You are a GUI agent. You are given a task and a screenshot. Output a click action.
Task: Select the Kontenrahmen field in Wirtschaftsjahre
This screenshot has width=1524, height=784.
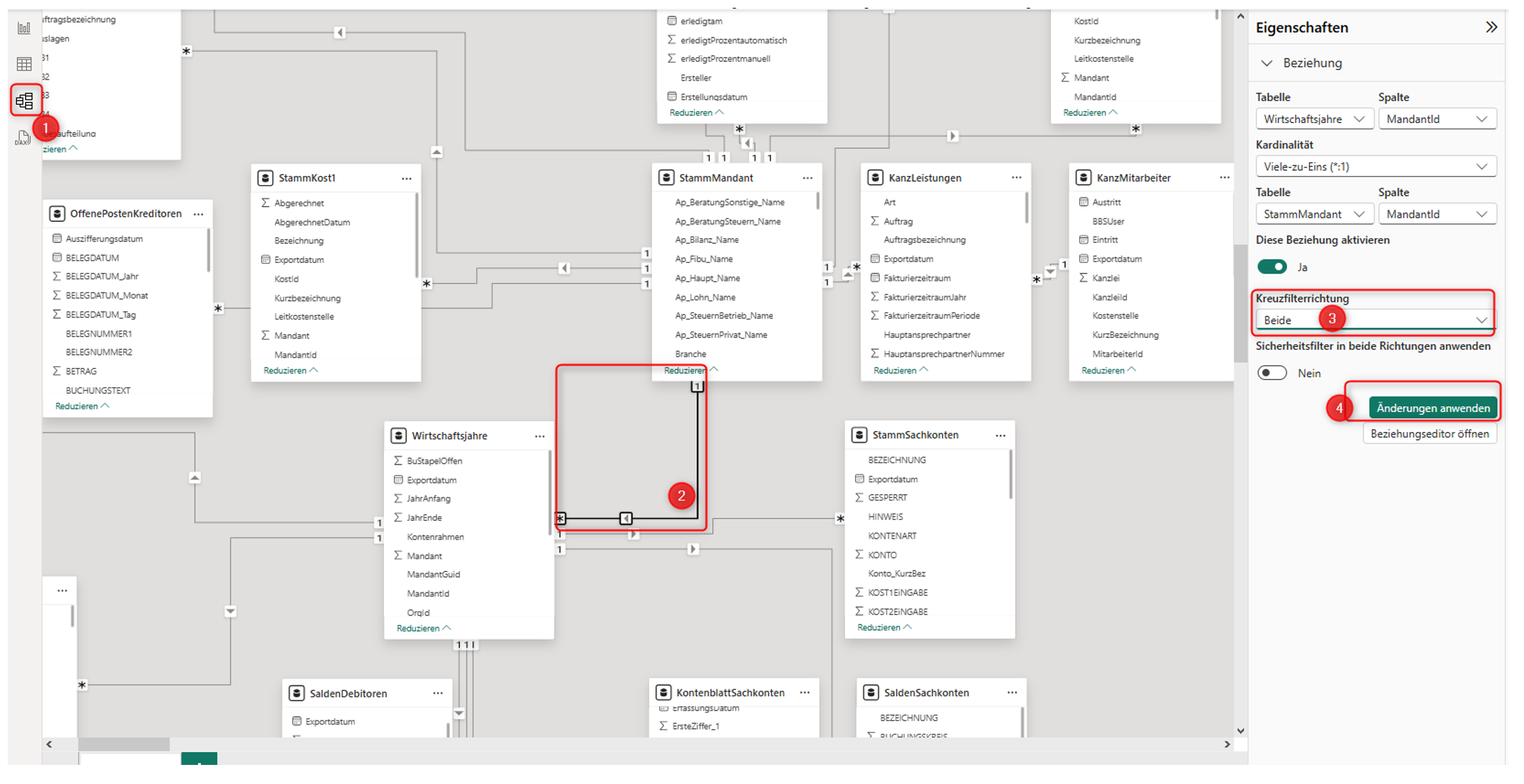coord(436,537)
